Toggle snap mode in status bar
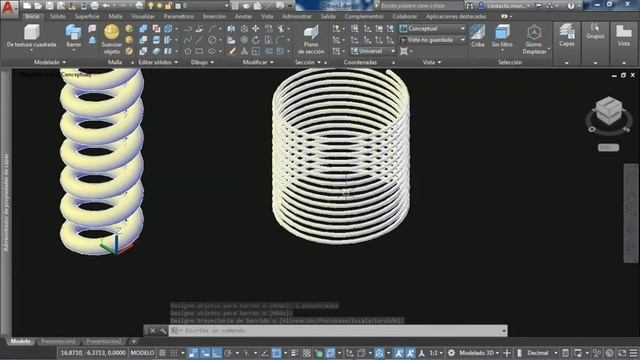The width and height of the screenshot is (640, 360). pos(174,353)
